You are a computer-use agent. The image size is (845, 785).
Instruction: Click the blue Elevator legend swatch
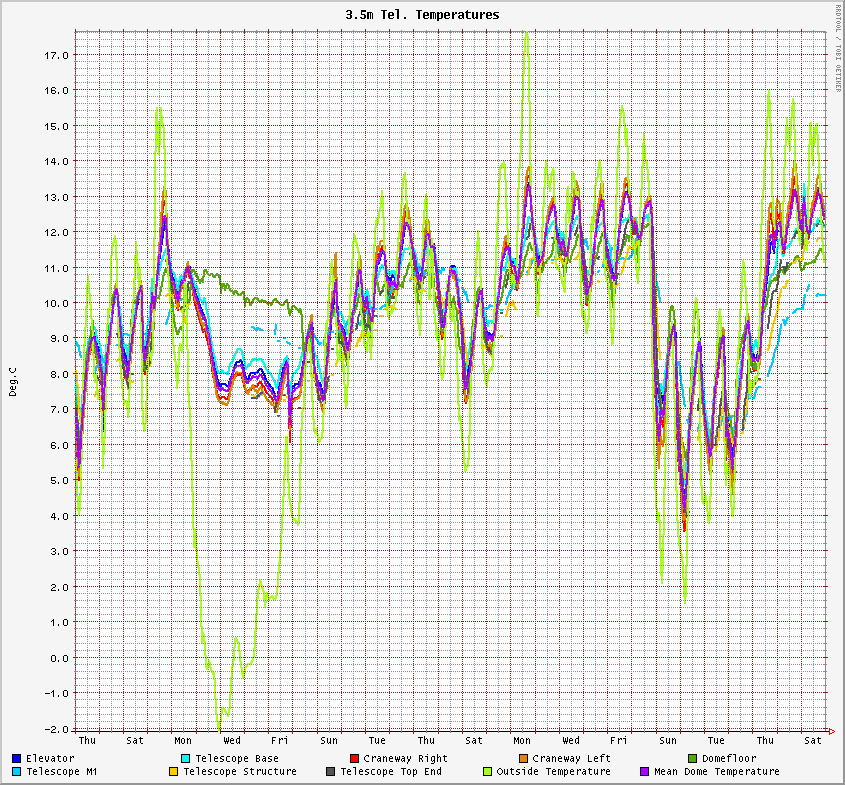17,759
